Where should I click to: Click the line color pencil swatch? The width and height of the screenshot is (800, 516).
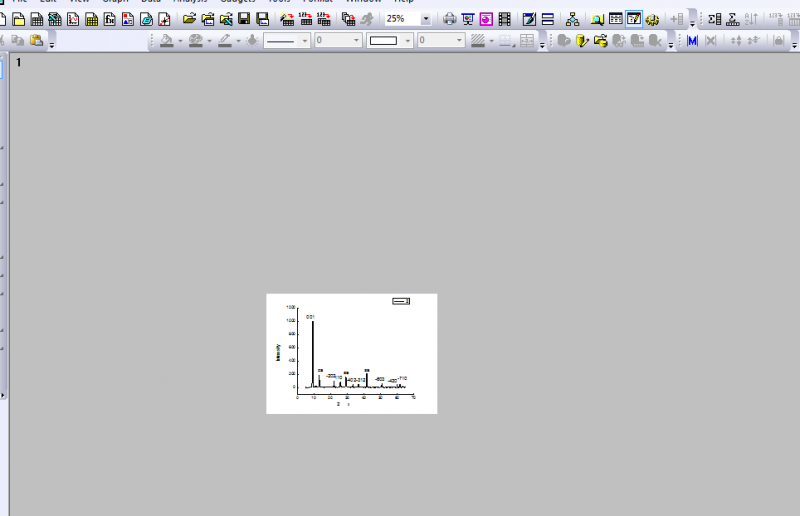[x=225, y=40]
